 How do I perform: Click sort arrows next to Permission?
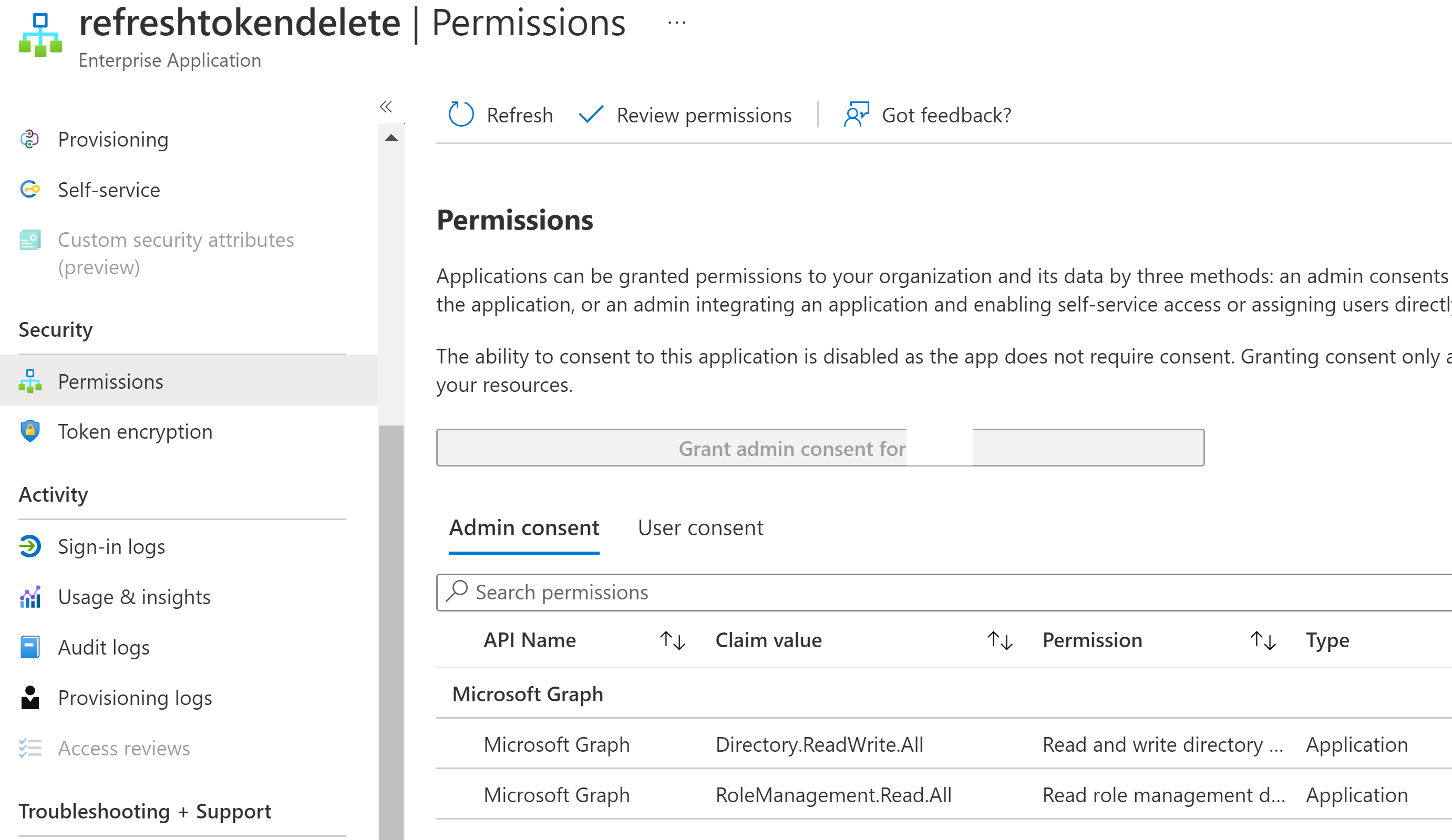point(1263,640)
